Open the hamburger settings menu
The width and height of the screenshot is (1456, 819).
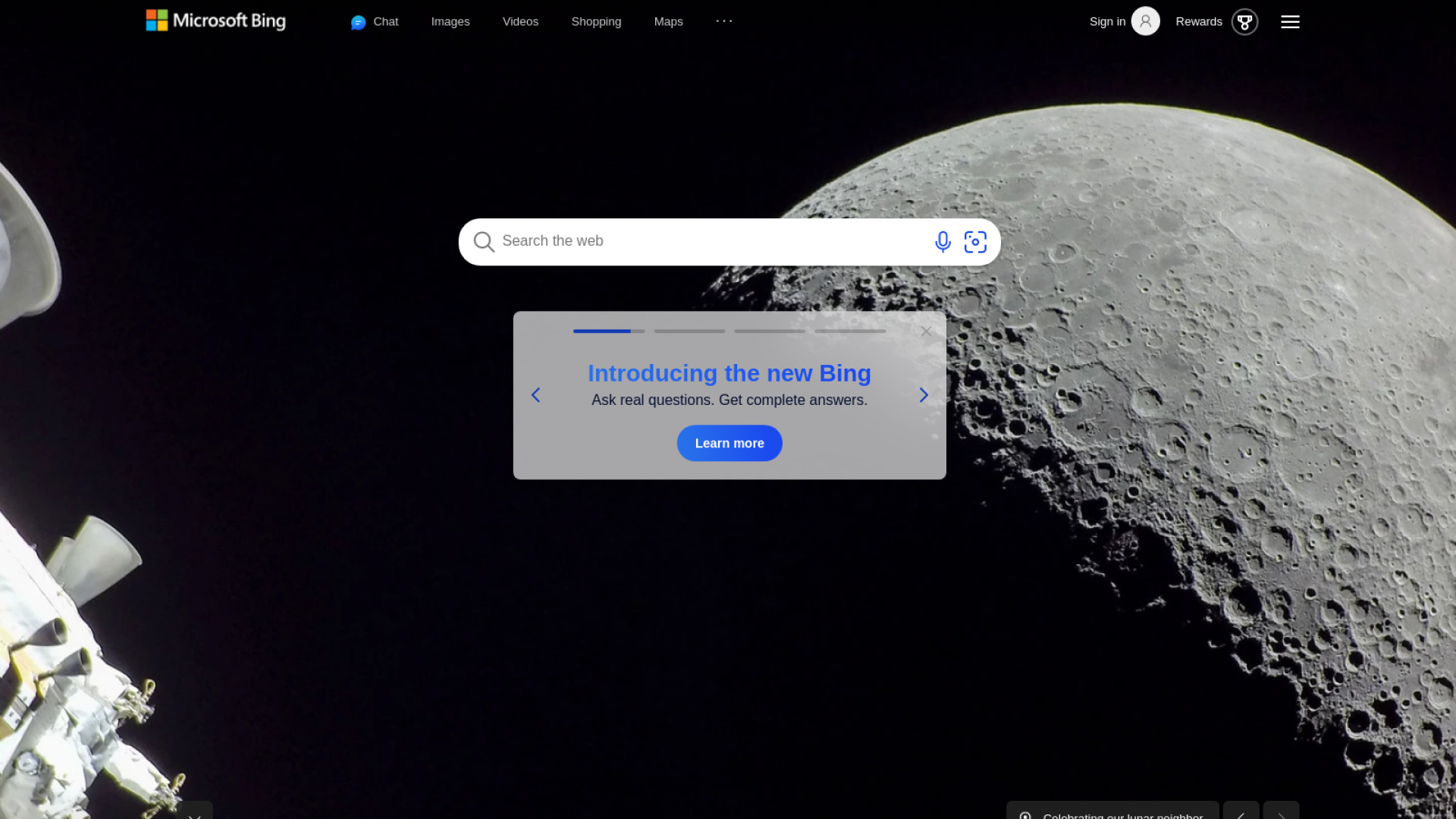[x=1290, y=22]
